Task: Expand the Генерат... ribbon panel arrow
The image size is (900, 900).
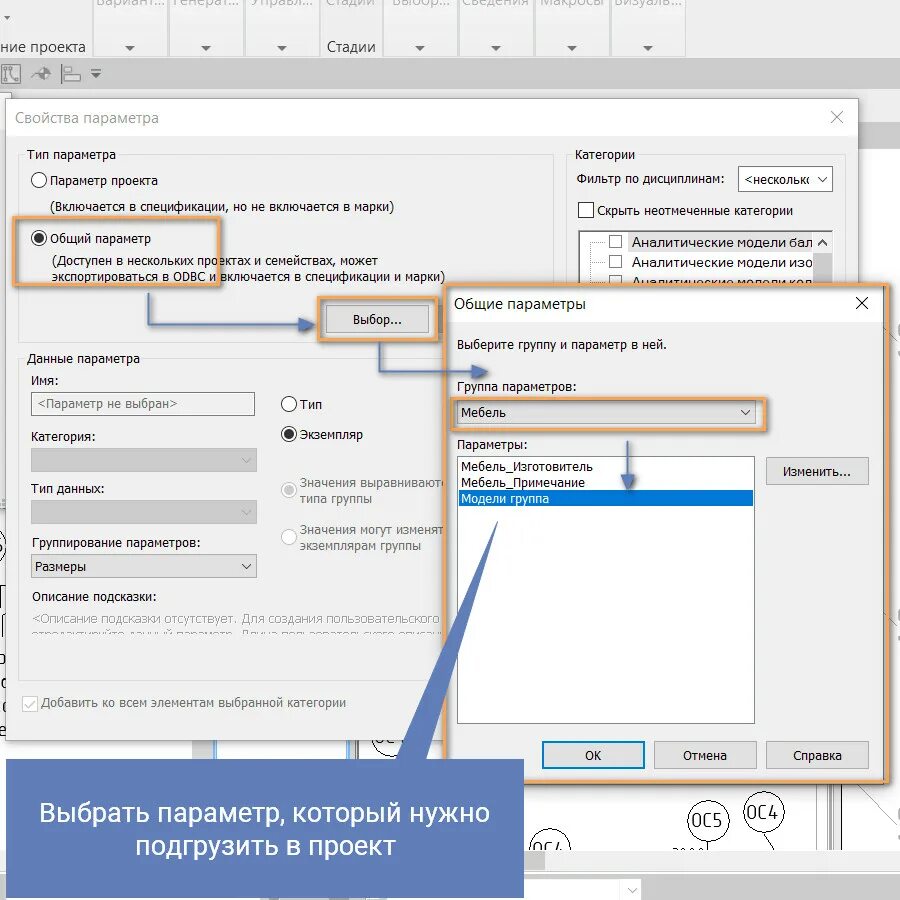Action: (206, 48)
